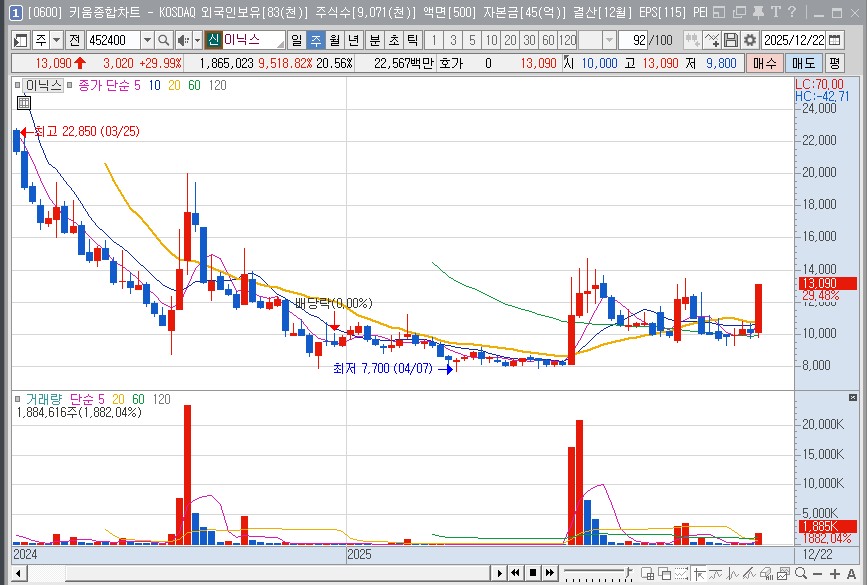The image size is (867, 585).
Task: Toggle the 이닉스 price indicator legend box
Action: point(43,85)
